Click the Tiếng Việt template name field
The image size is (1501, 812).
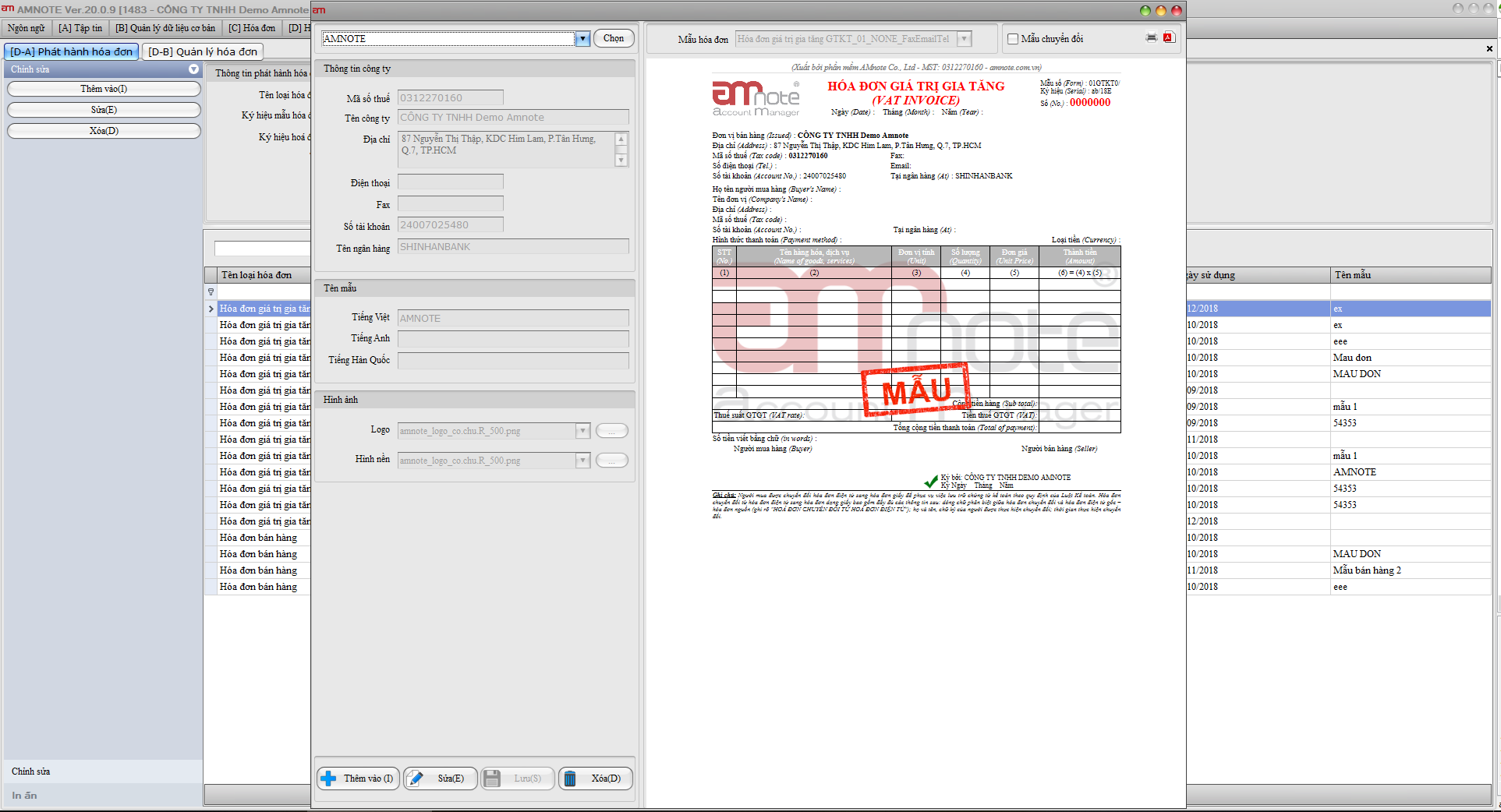tap(513, 318)
